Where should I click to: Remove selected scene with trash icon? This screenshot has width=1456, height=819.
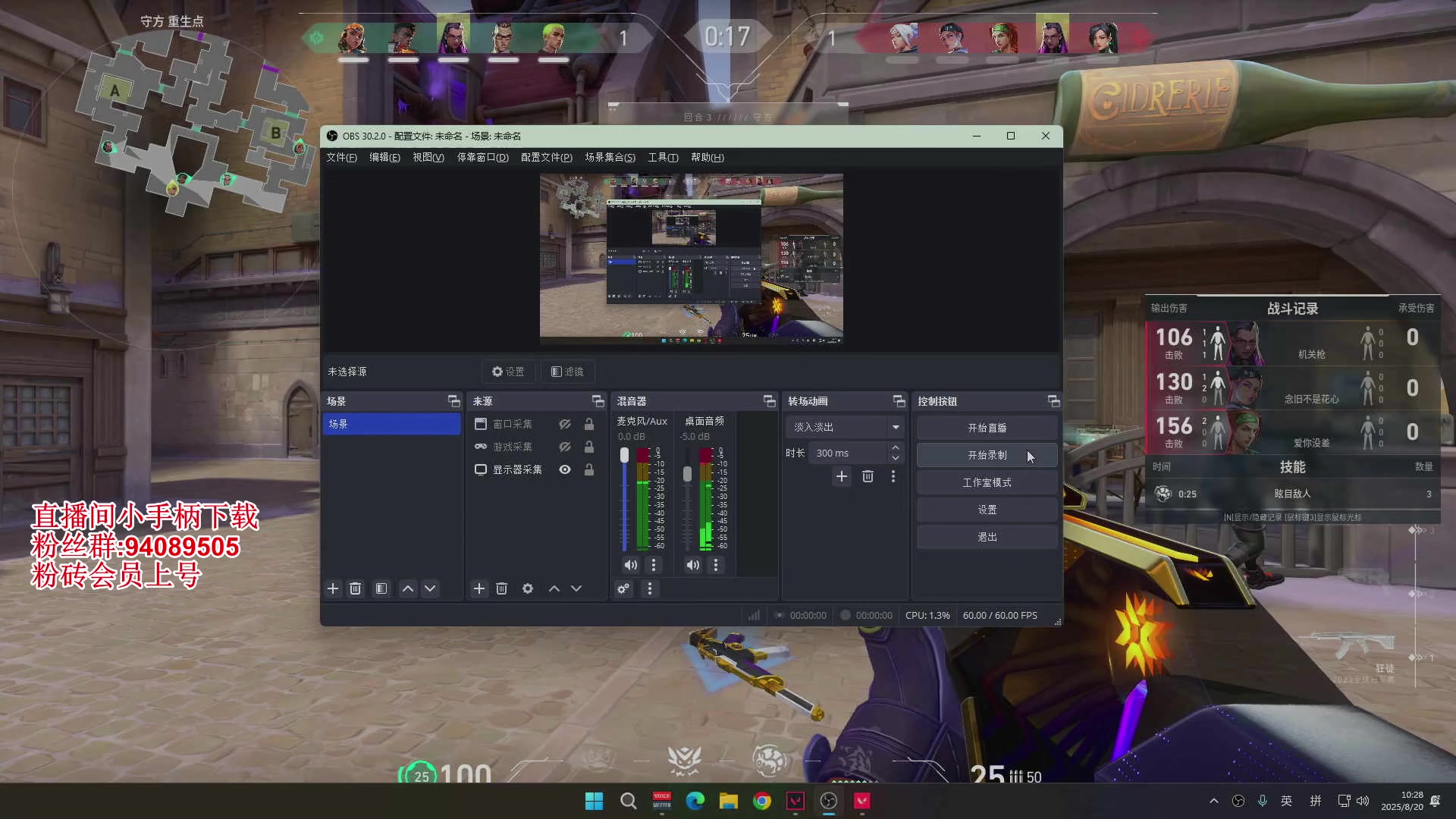coord(355,588)
